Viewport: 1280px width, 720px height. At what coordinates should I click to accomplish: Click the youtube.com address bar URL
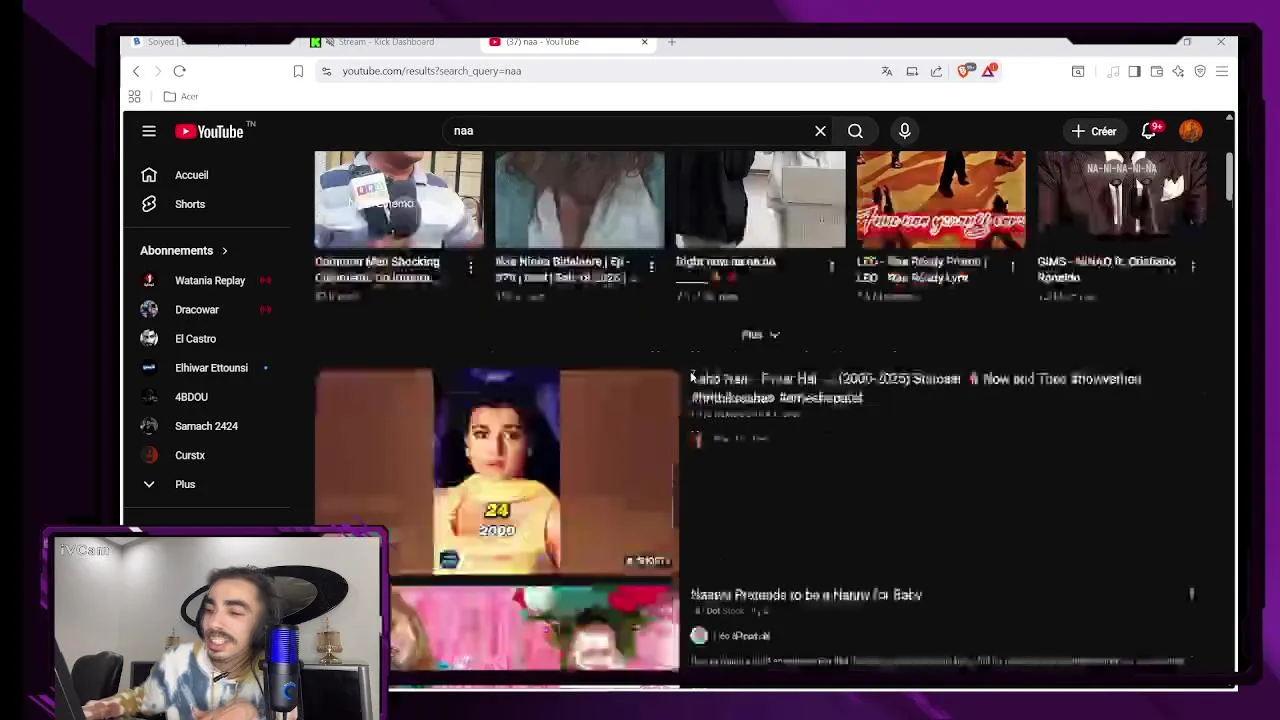point(431,71)
